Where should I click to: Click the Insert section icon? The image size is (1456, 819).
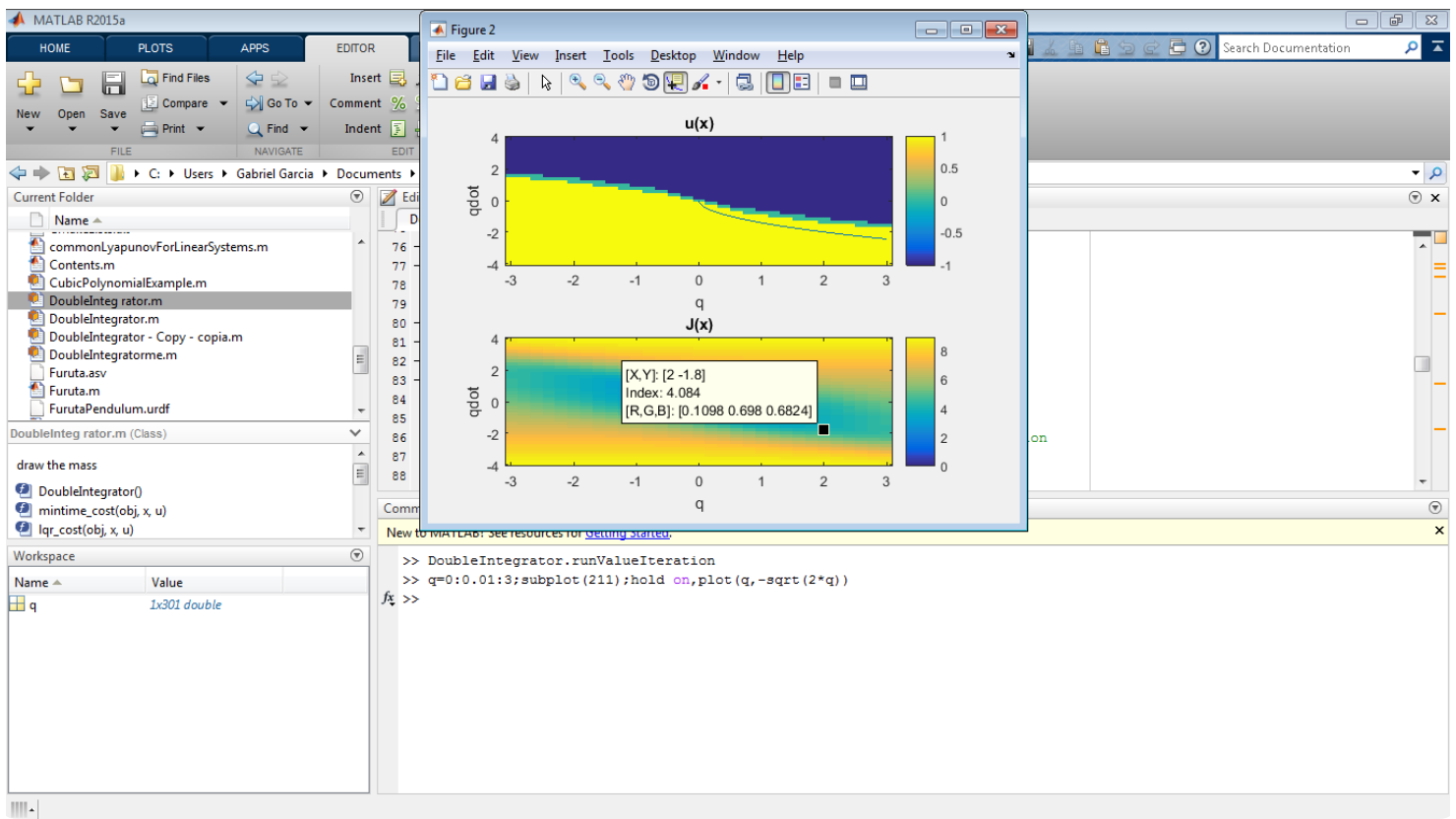[x=397, y=78]
